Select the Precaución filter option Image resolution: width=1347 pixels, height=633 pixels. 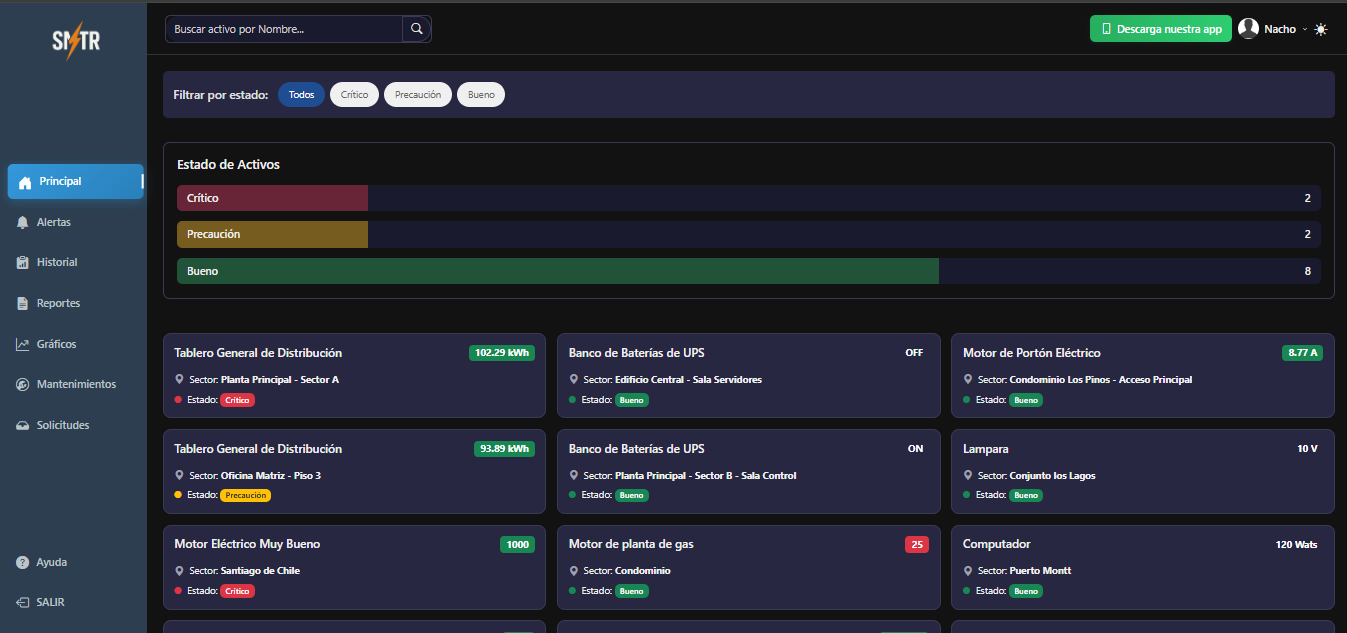coord(417,94)
